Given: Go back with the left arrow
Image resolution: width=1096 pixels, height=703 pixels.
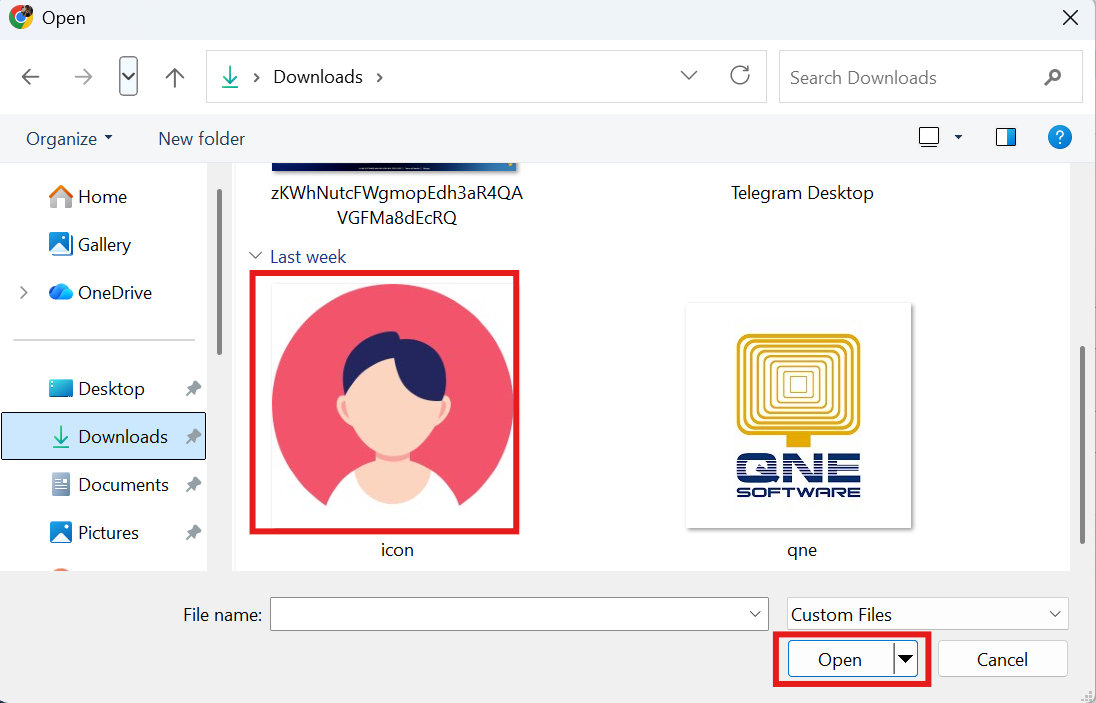Looking at the screenshot, I should pos(31,77).
